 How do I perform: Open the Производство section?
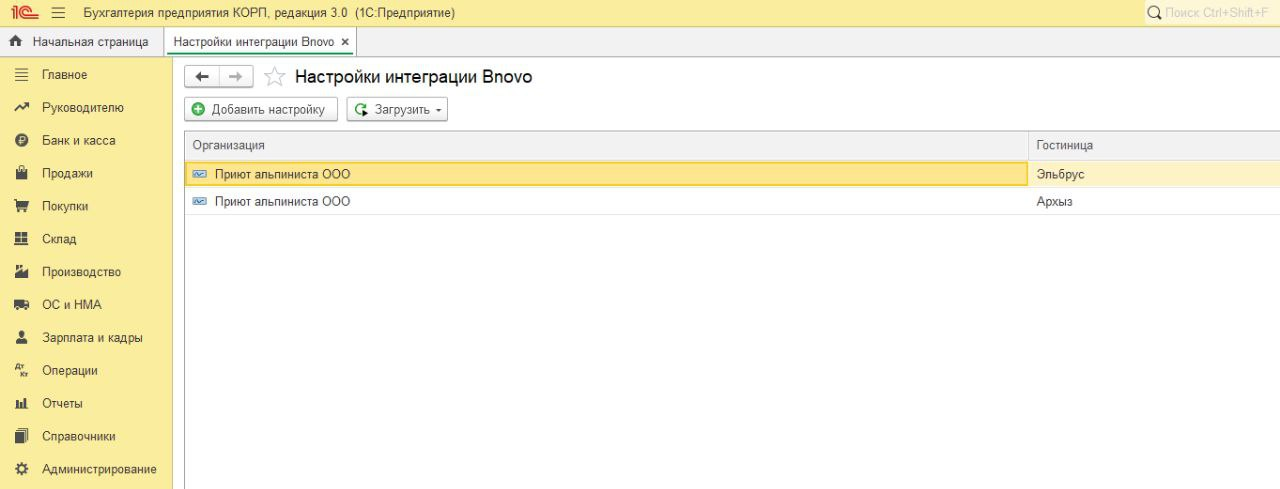pyautogui.click(x=81, y=272)
